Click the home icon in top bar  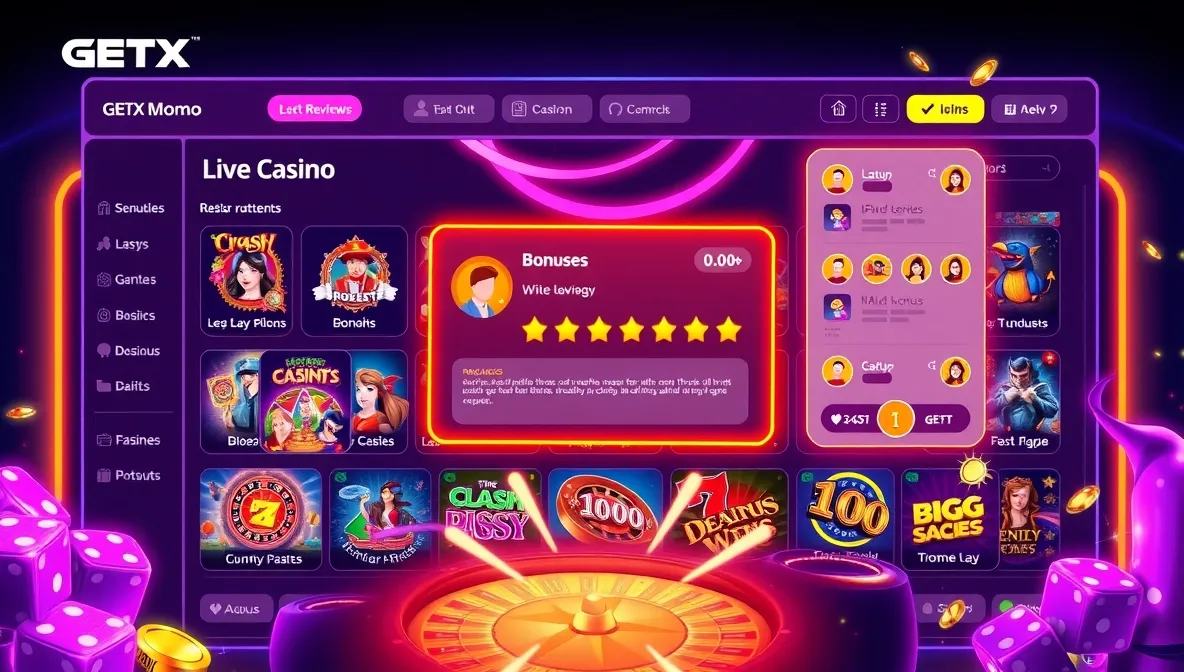838,109
